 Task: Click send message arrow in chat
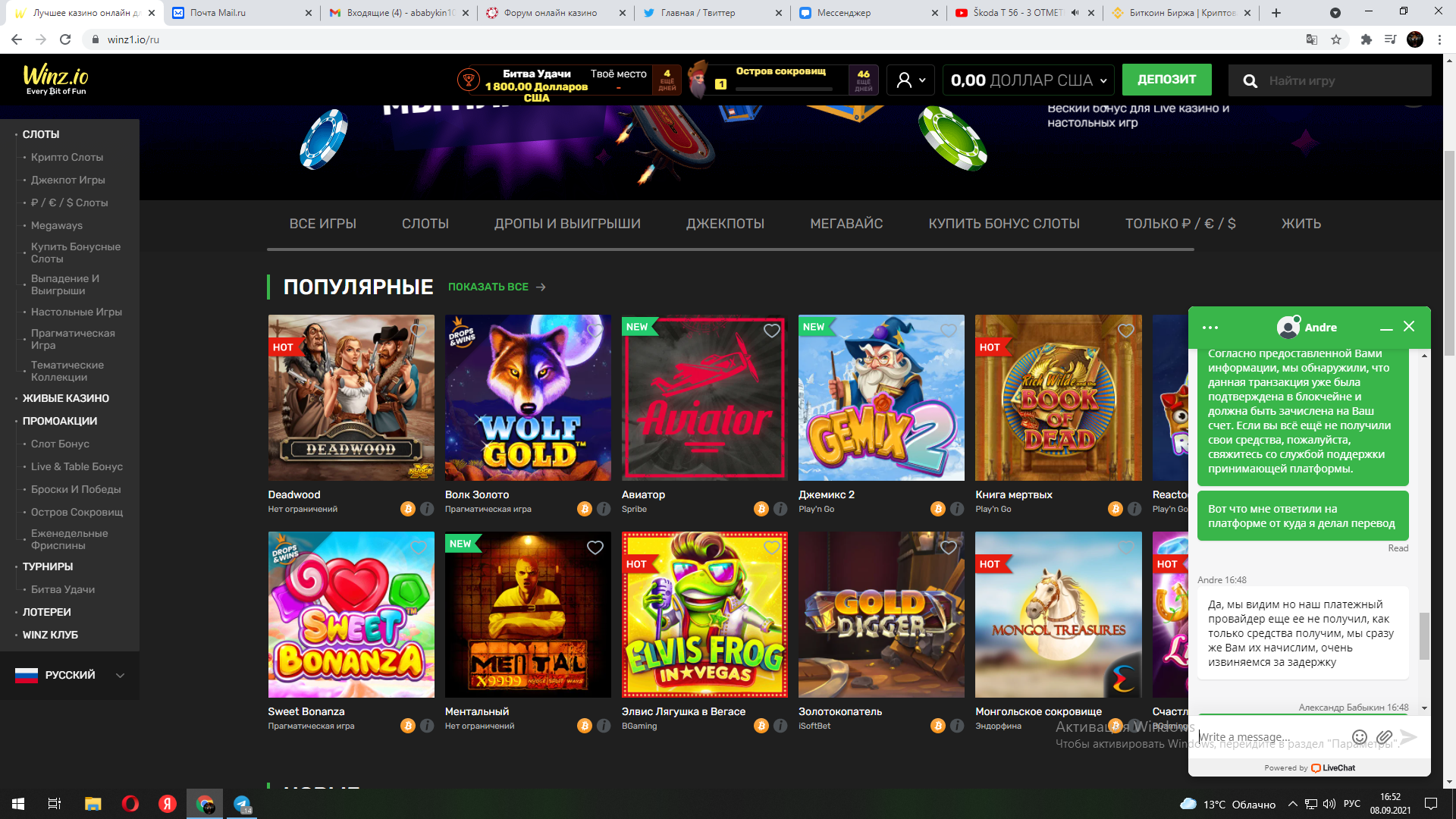tap(1408, 737)
